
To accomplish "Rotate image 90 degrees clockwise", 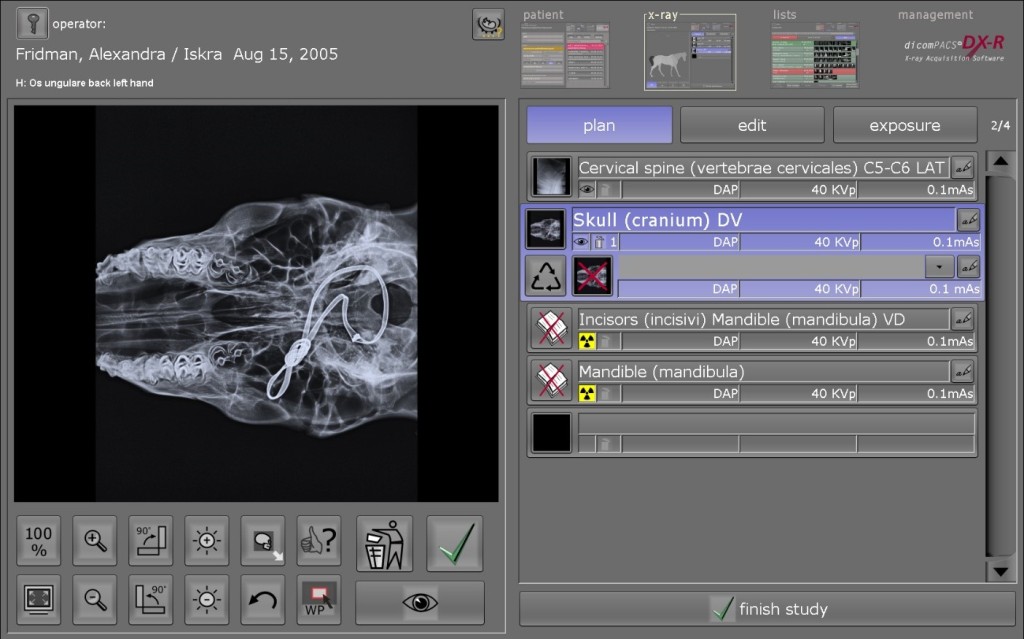I will tap(151, 540).
